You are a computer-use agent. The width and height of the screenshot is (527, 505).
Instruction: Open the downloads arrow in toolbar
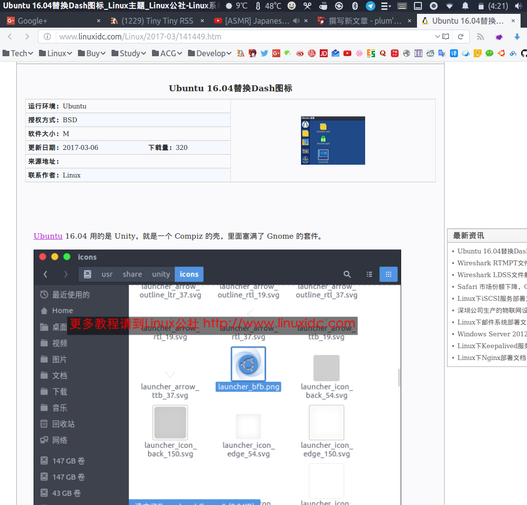pos(517,36)
